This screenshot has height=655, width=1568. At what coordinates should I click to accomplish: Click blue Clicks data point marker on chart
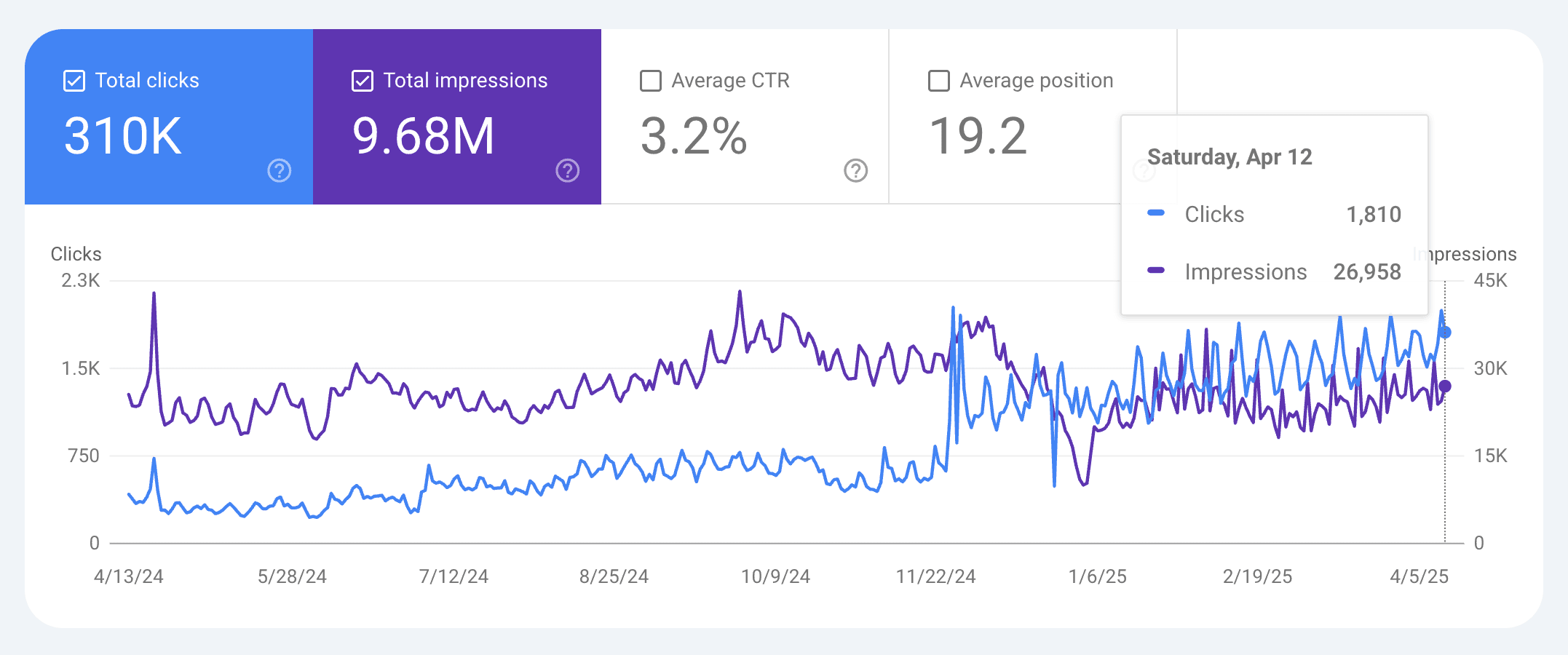(x=1445, y=333)
